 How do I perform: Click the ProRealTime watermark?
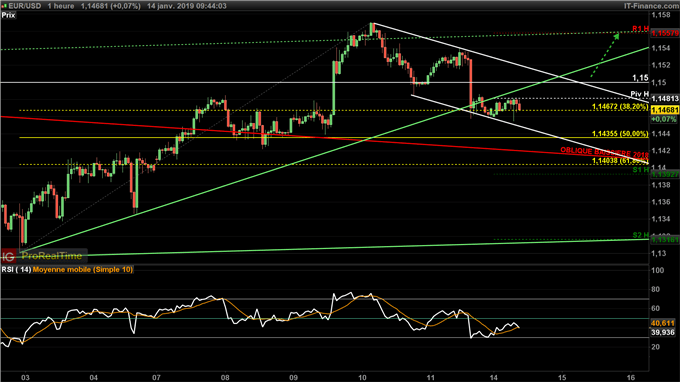tap(52, 256)
